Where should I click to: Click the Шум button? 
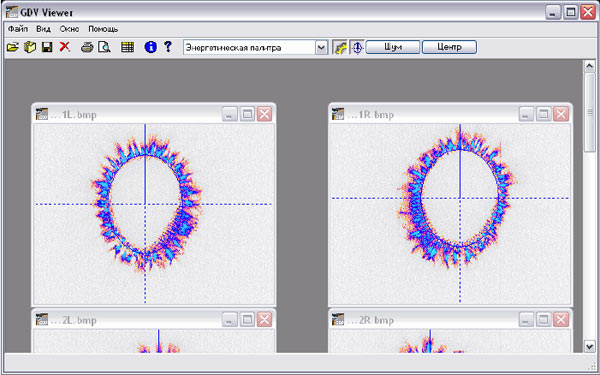coord(393,47)
